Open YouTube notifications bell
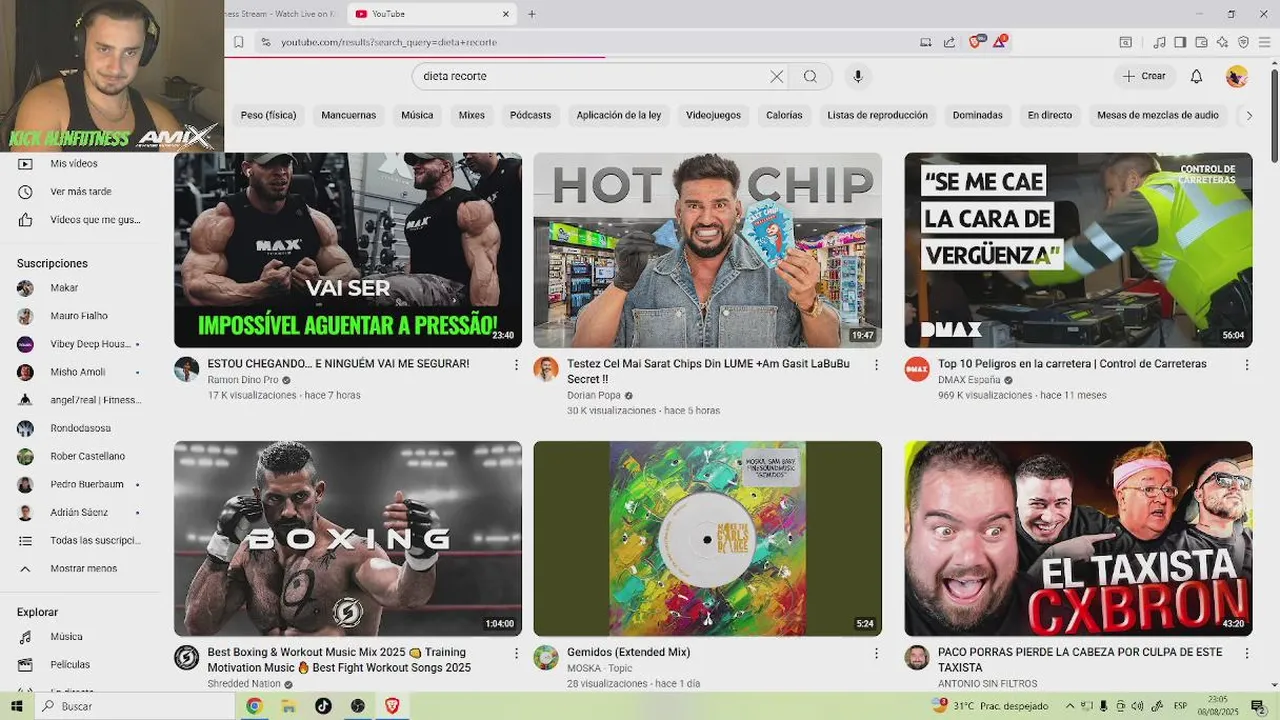The width and height of the screenshot is (1280, 720). 1196,76
